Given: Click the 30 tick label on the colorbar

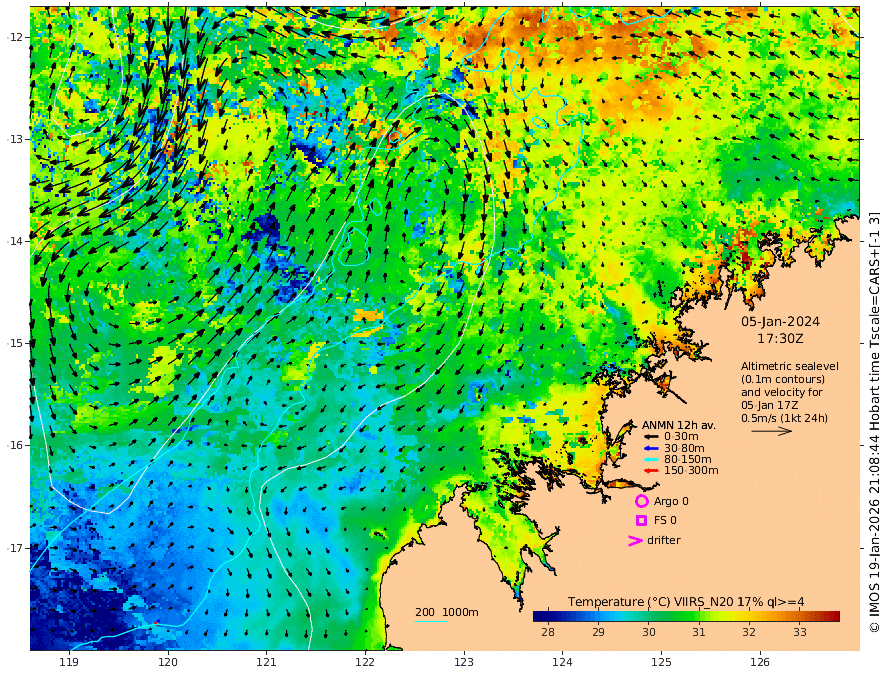Looking at the screenshot, I should 649,632.
